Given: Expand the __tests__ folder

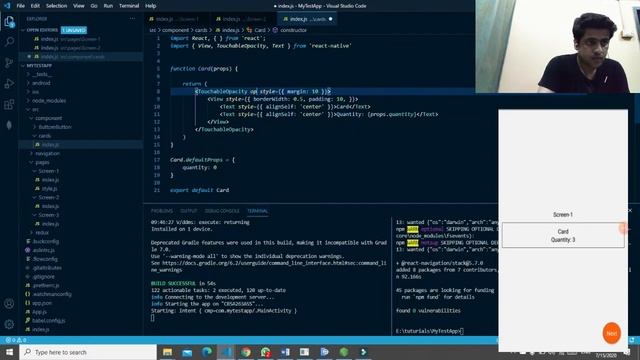Looking at the screenshot, I should (42, 74).
